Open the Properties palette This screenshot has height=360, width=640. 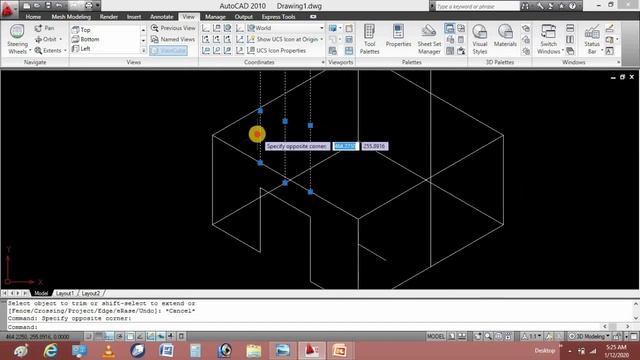pyautogui.click(x=398, y=36)
